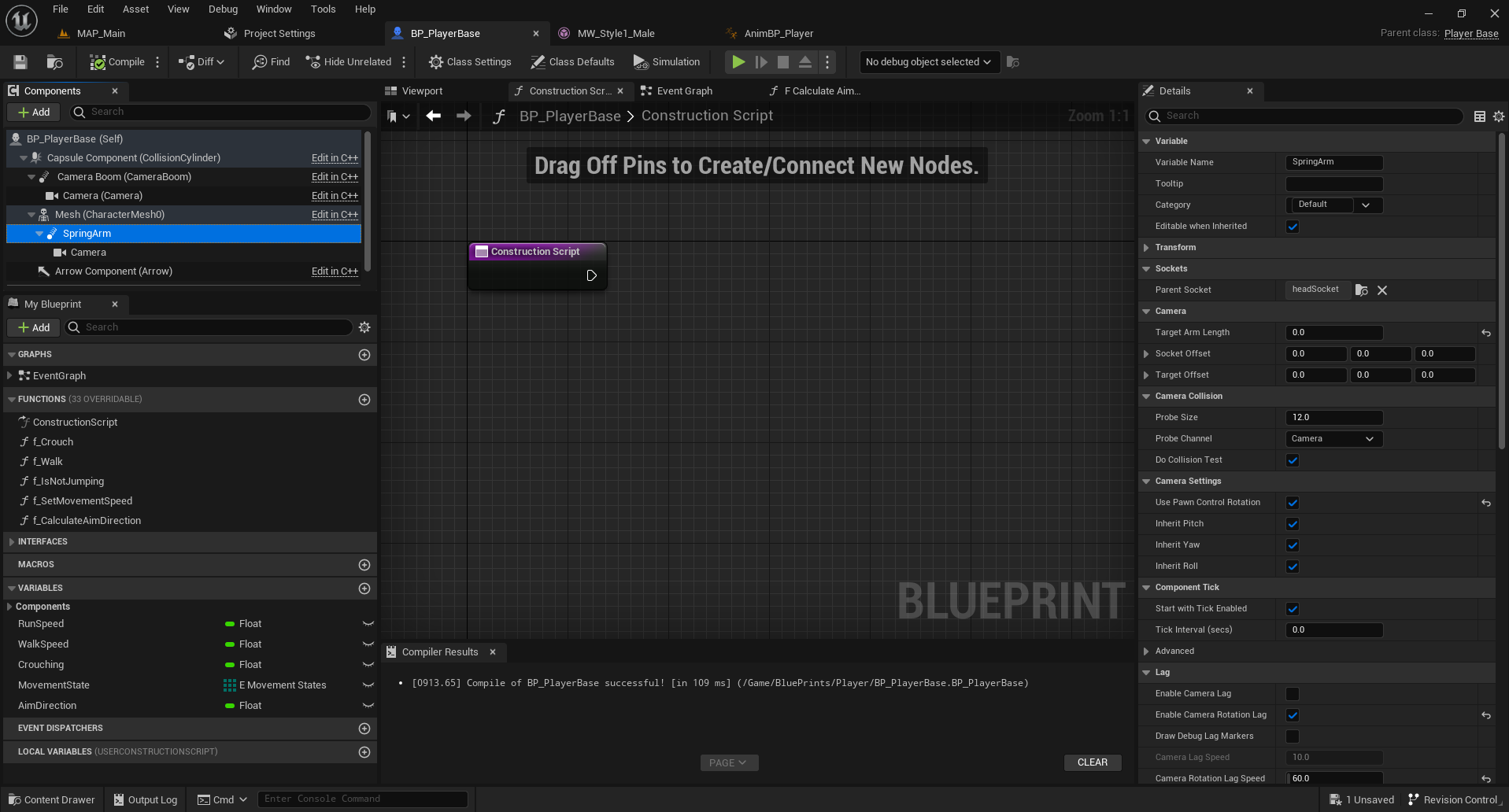The height and width of the screenshot is (812, 1509).
Task: Enable Draw Debug Lag Markers checkbox
Action: click(x=1293, y=736)
